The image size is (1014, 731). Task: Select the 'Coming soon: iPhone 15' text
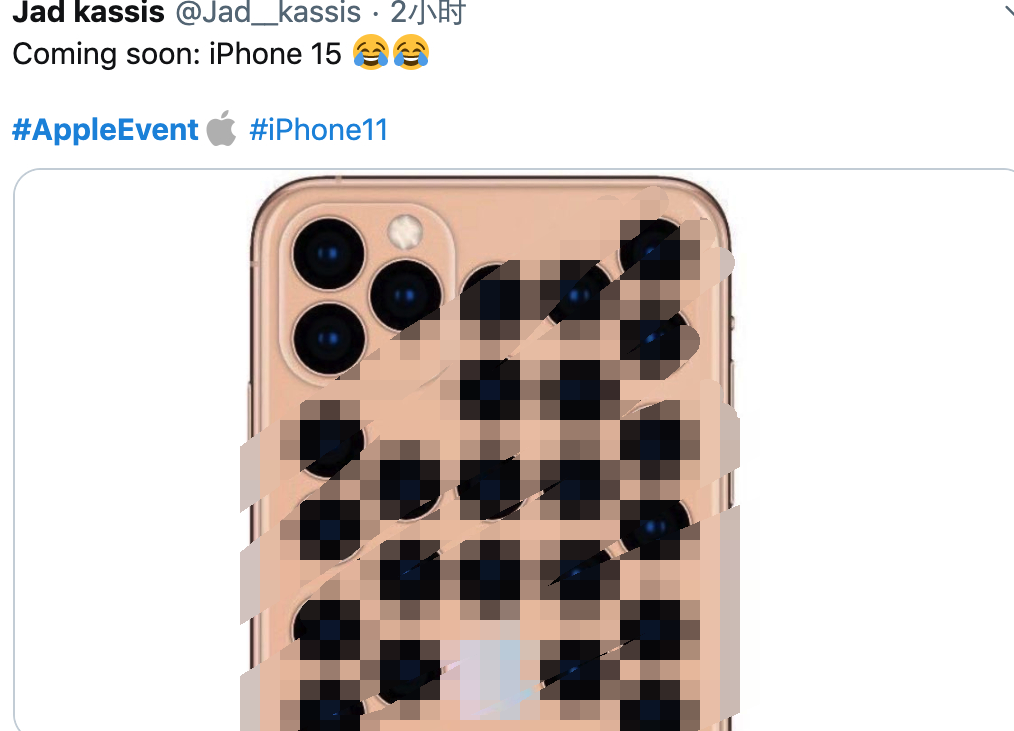(177, 54)
